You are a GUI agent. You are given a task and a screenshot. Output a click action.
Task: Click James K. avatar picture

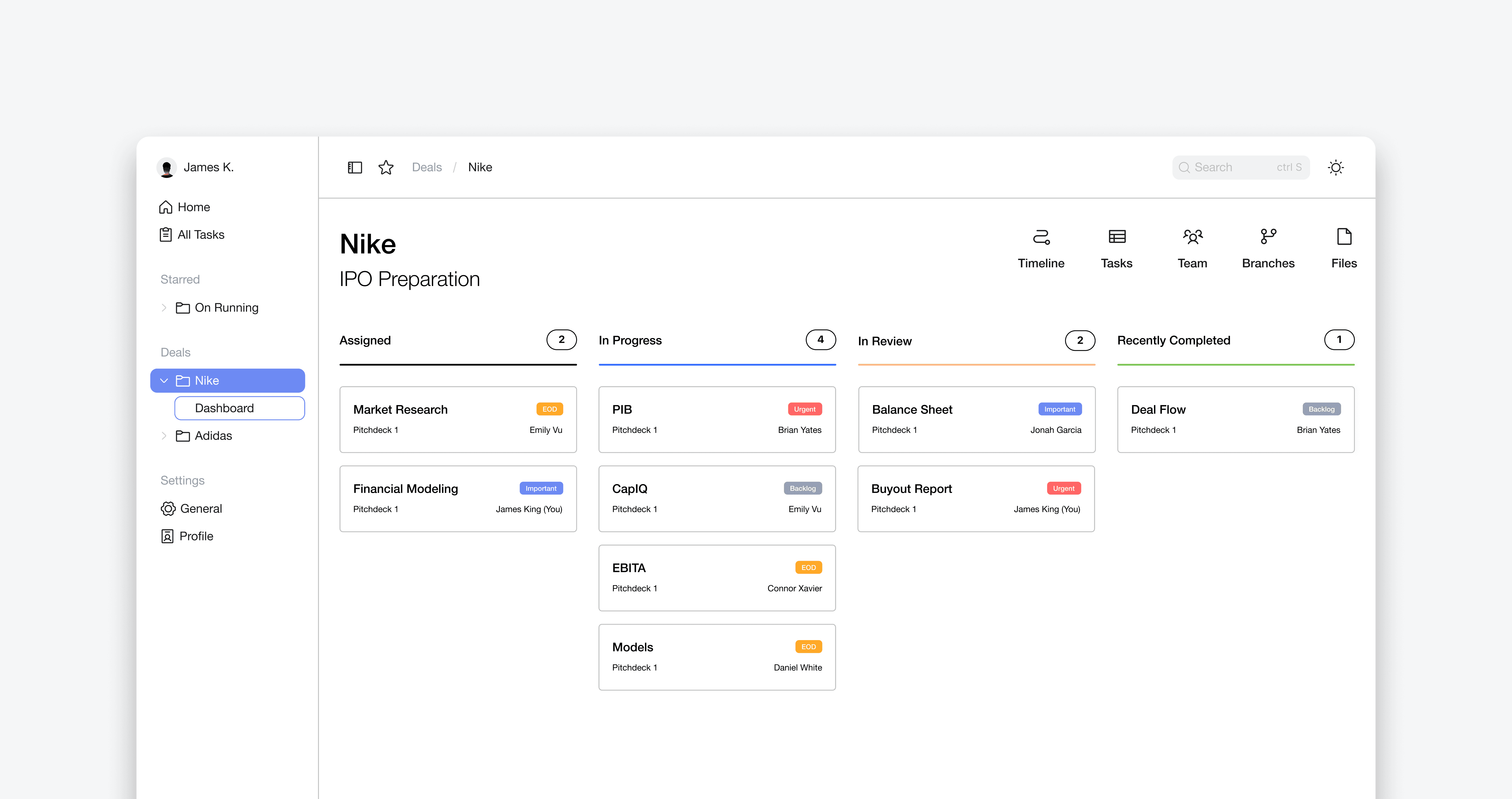(167, 167)
